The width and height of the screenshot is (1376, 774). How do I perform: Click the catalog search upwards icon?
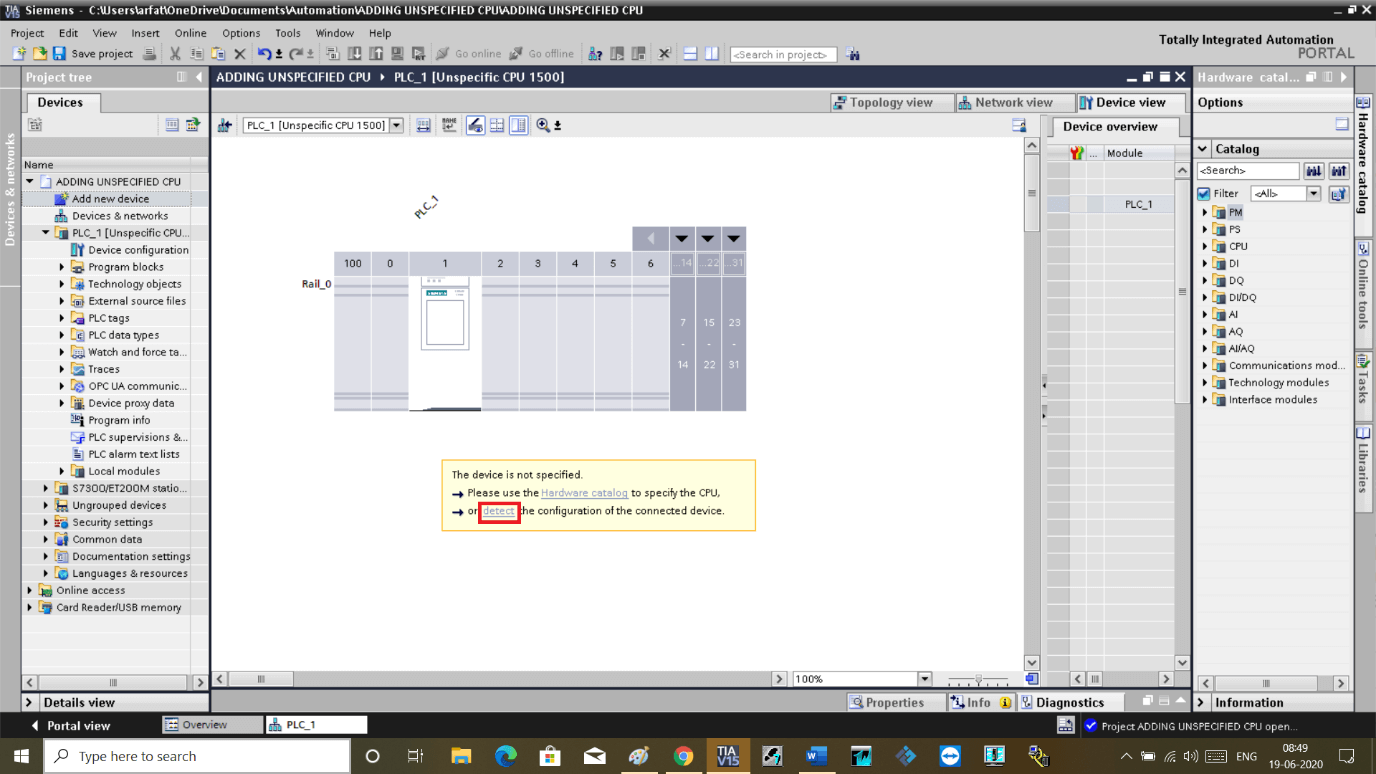[1339, 171]
